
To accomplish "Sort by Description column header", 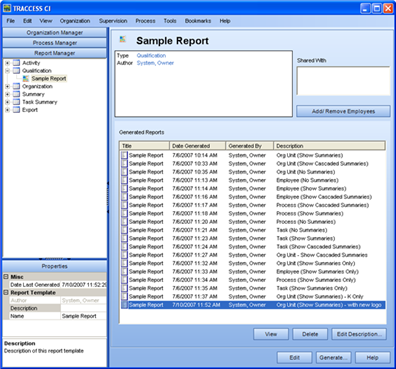I will 330,146.
